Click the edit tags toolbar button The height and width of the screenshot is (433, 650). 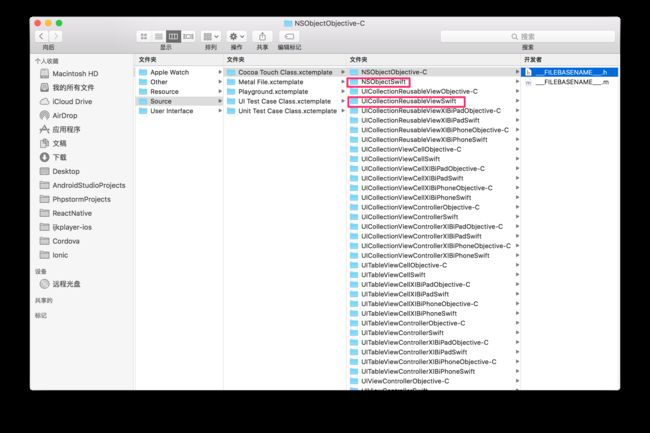pos(289,36)
